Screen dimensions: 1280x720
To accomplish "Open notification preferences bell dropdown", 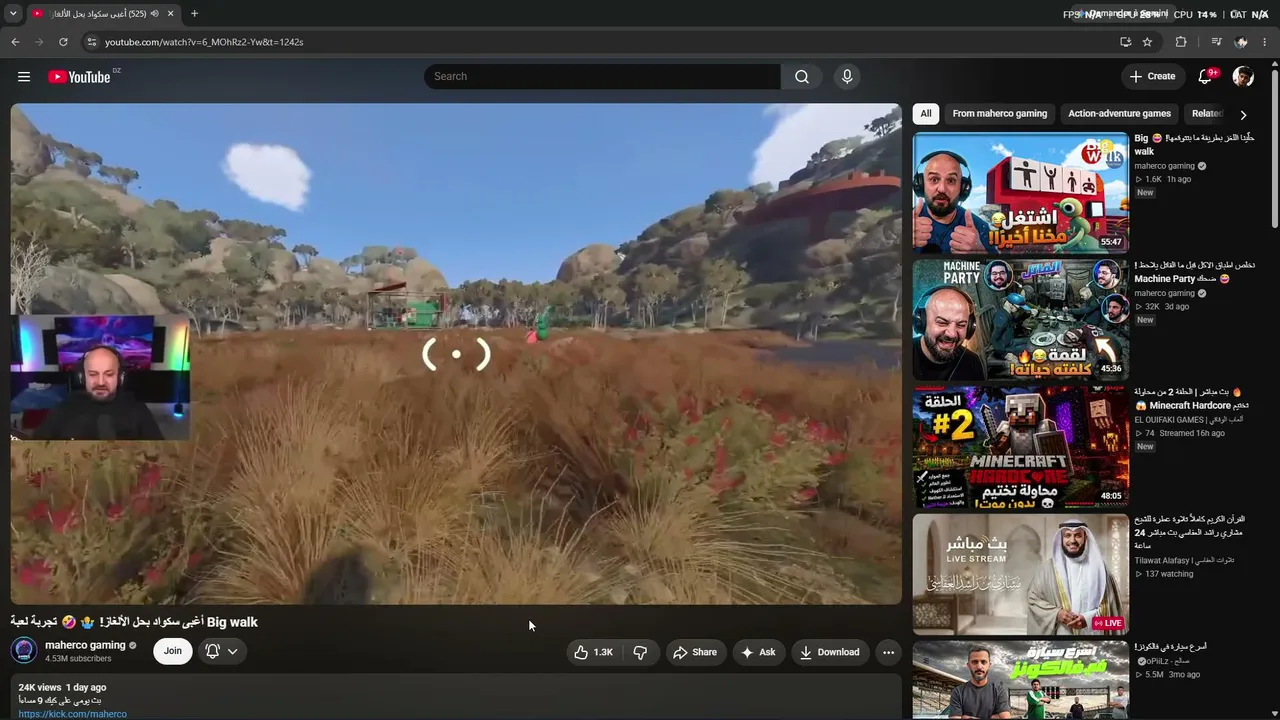I will click(x=222, y=651).
